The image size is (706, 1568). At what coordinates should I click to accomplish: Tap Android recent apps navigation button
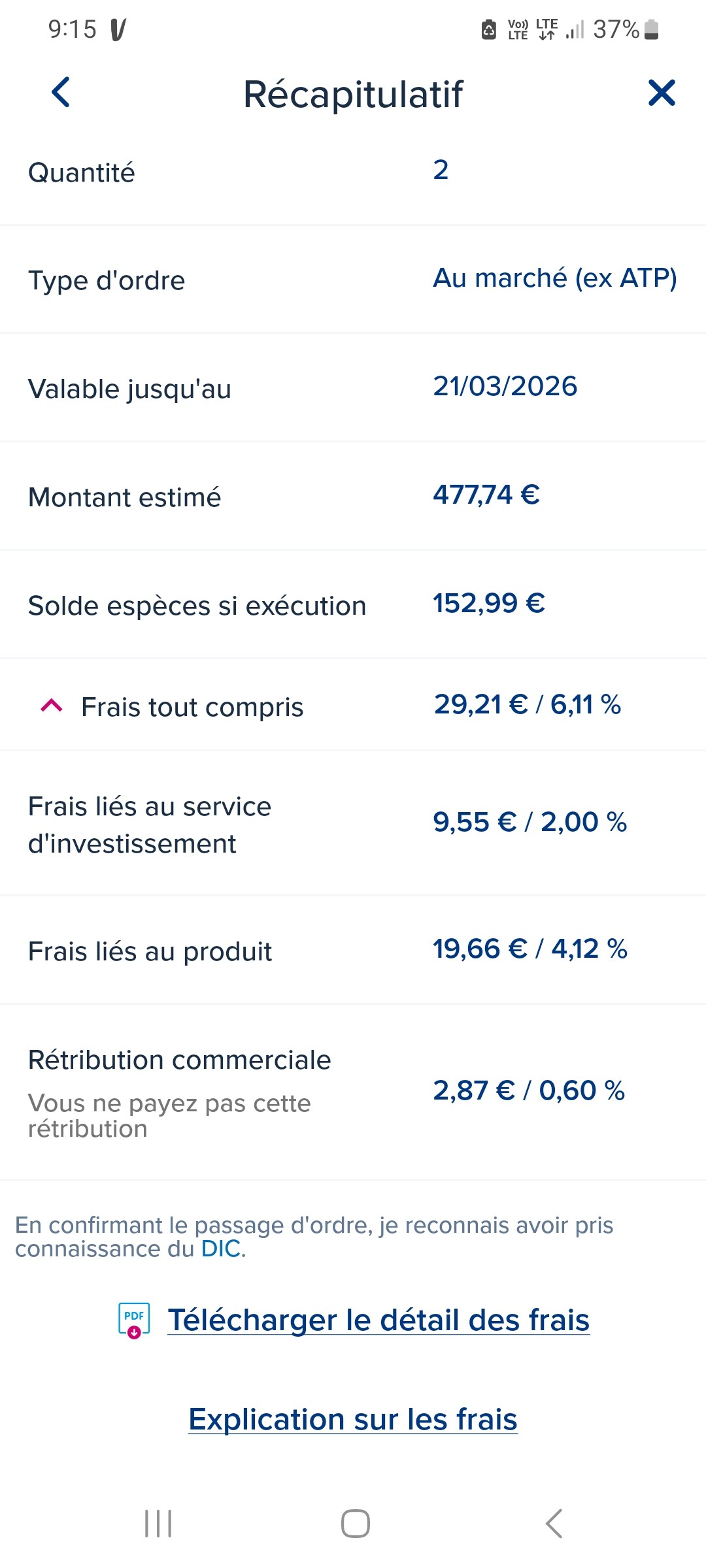158,1524
